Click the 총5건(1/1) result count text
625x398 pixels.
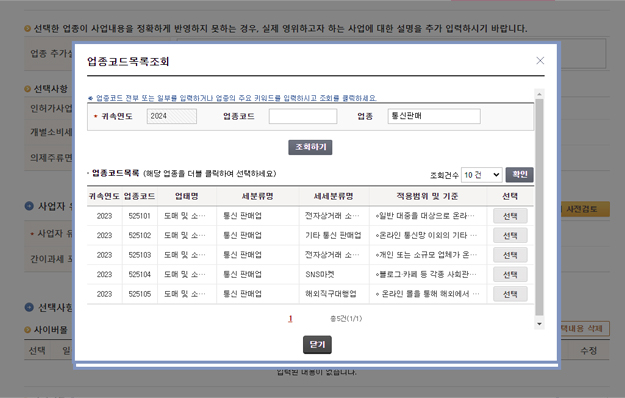coord(346,318)
